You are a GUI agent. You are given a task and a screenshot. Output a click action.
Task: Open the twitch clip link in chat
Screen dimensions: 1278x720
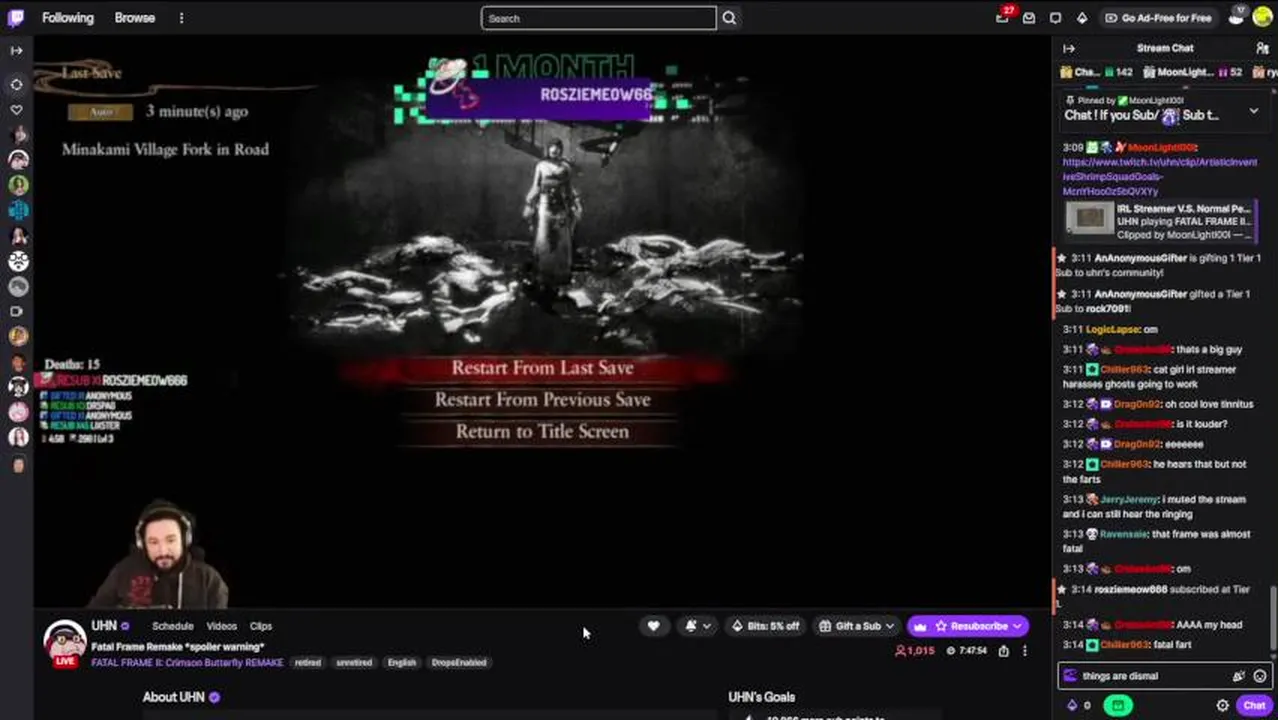(1160, 176)
